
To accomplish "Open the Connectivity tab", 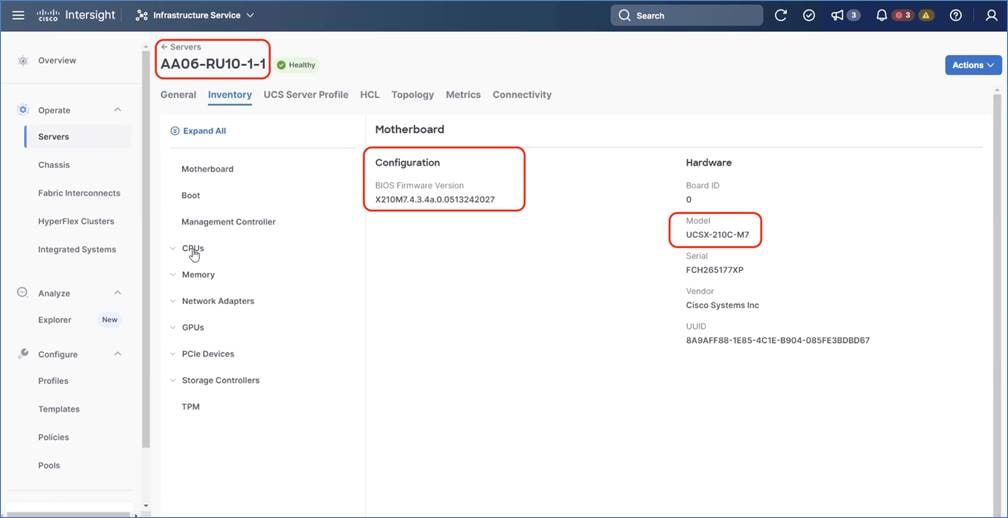I will pyautogui.click(x=522, y=94).
